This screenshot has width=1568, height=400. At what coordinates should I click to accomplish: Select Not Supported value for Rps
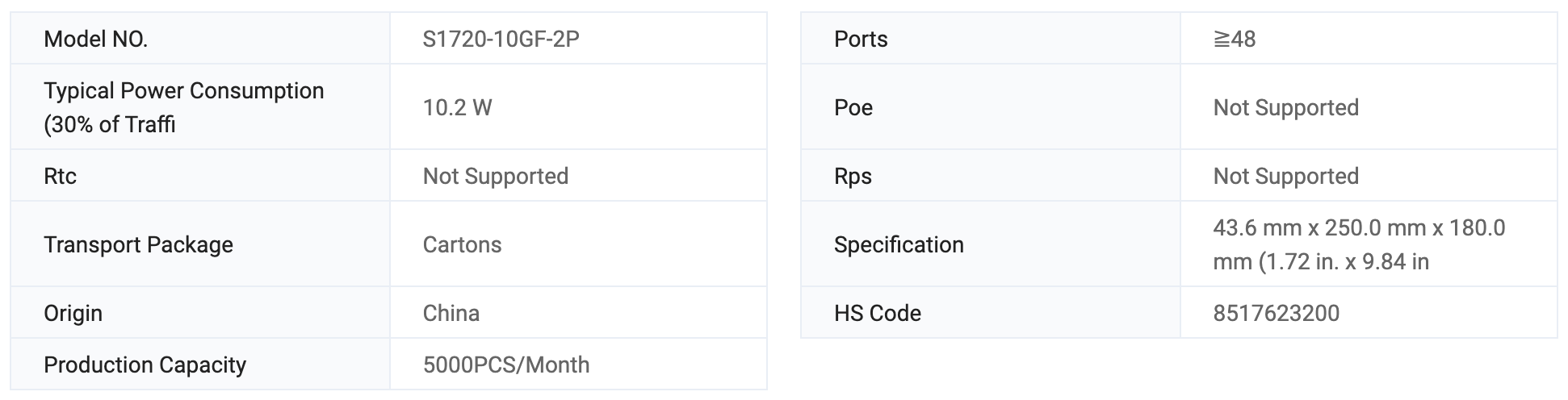pyautogui.click(x=1286, y=176)
